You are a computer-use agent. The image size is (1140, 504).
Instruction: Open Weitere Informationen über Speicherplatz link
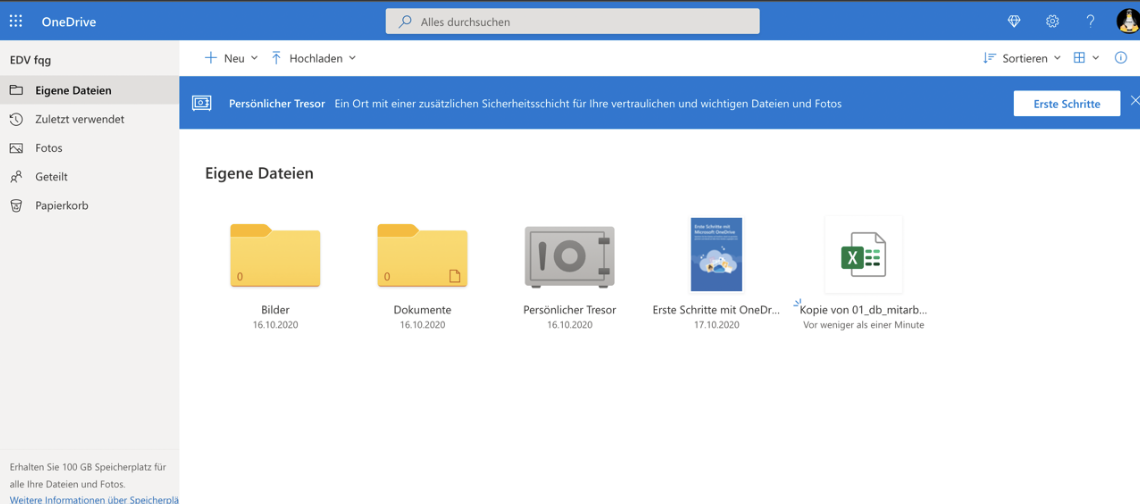pyautogui.click(x=94, y=500)
